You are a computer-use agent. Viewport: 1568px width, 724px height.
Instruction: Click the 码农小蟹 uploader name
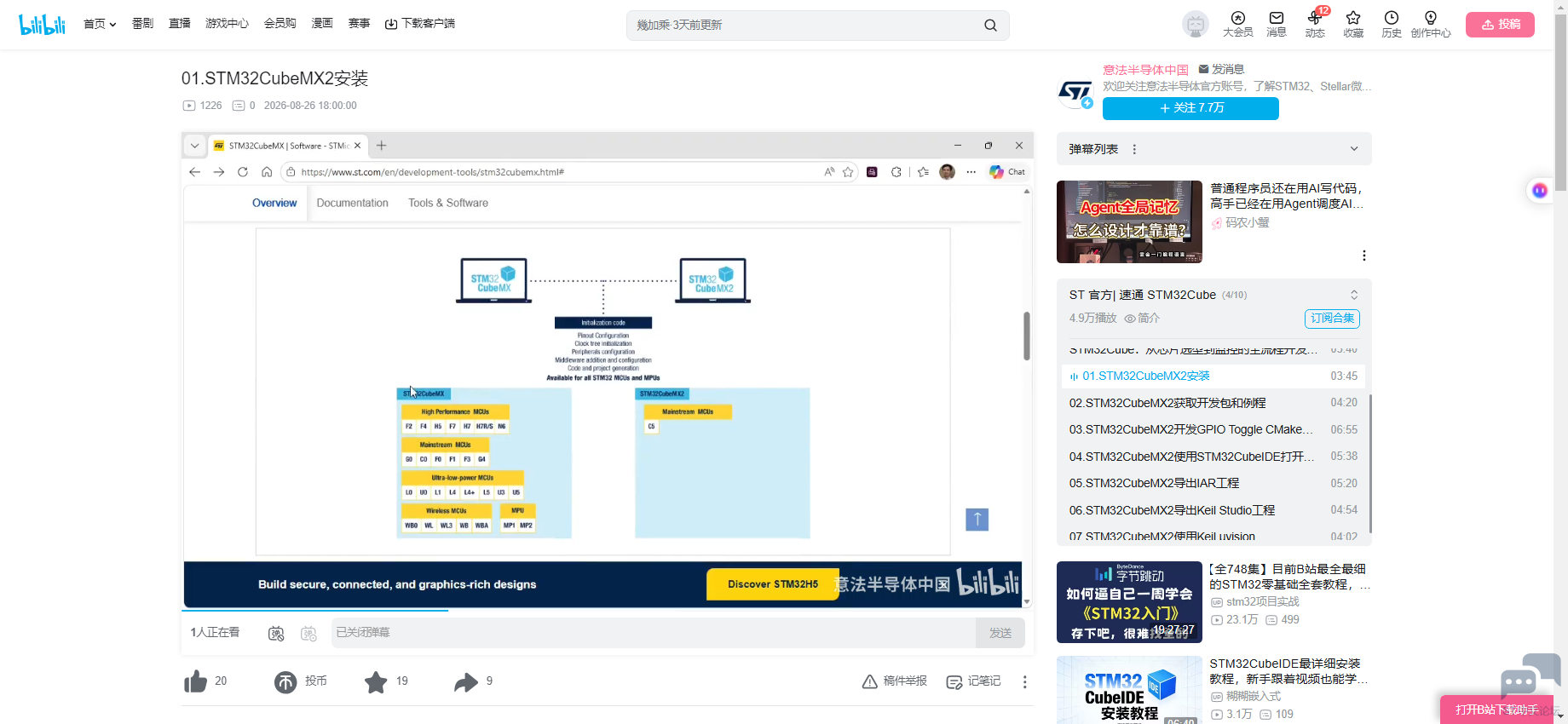[1248, 222]
